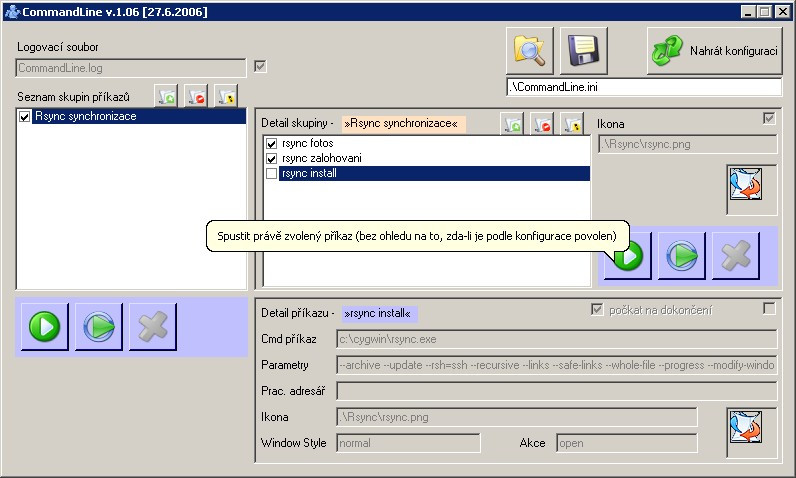This screenshot has height=478, width=796.
Task: Delete group icon next to Seznam skupin příkazů
Action: point(196,96)
